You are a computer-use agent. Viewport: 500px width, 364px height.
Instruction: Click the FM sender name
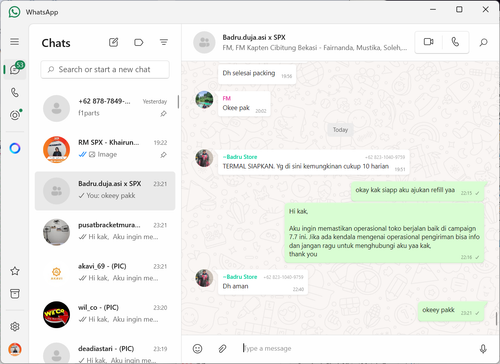pos(227,98)
